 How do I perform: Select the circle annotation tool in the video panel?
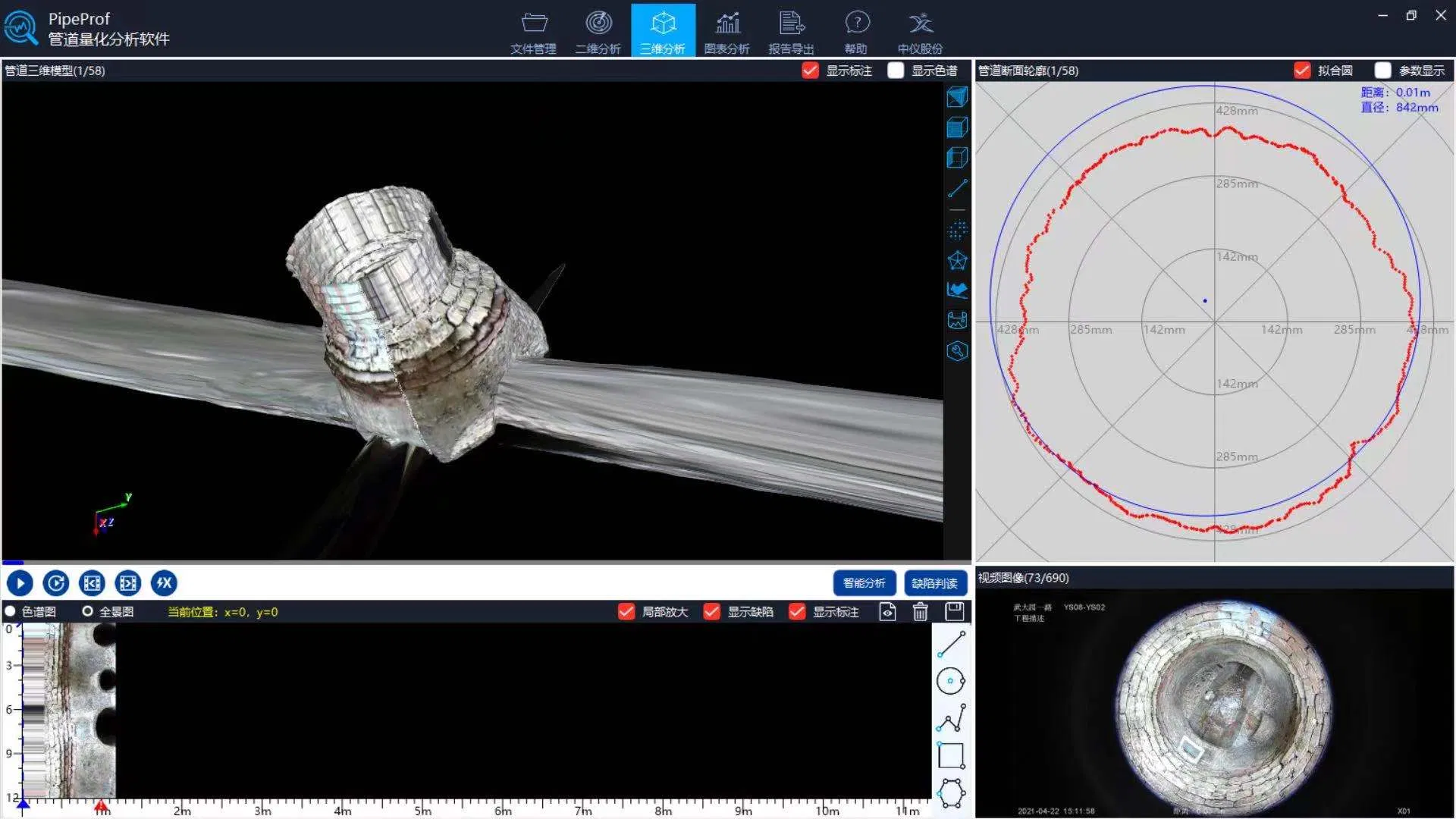coord(952,680)
